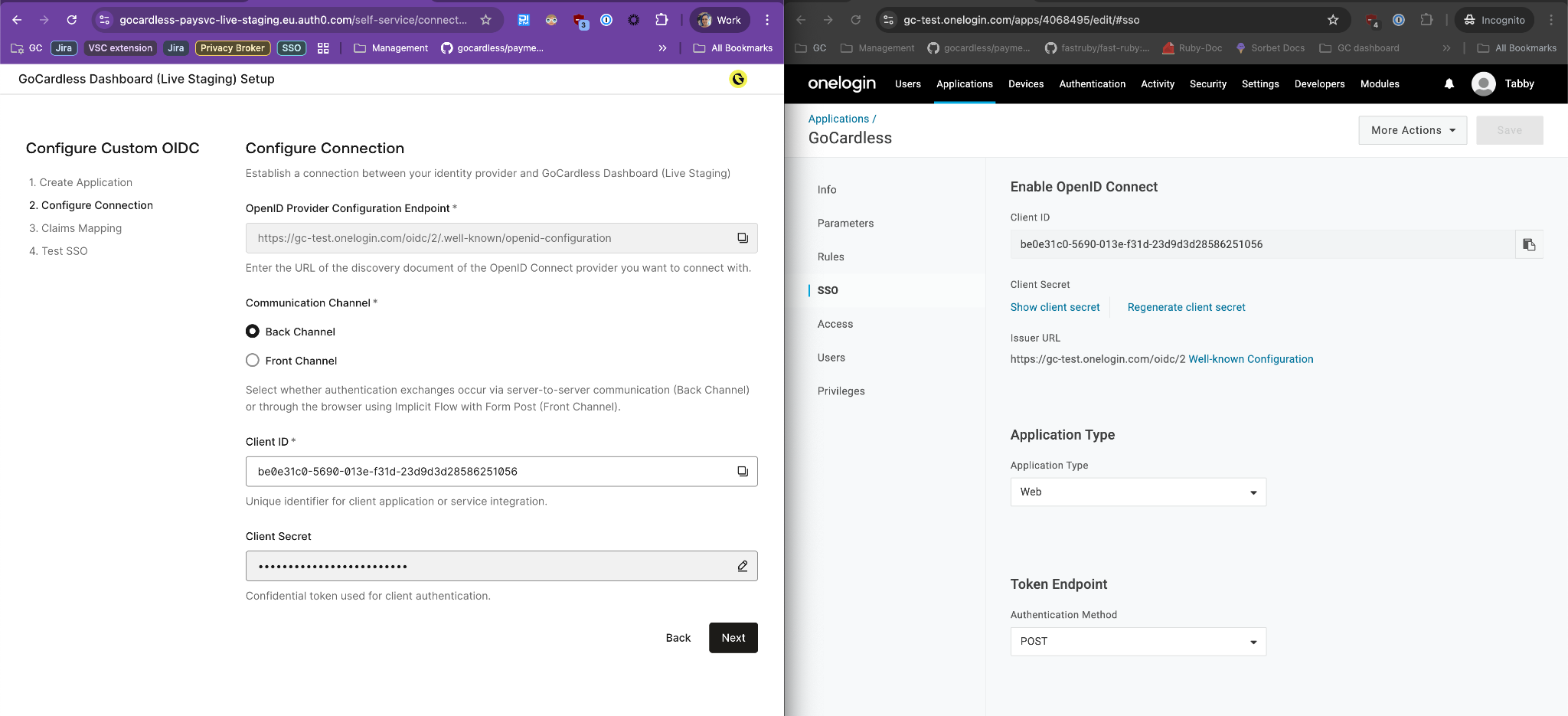Select the Front Channel radio option

(x=253, y=361)
